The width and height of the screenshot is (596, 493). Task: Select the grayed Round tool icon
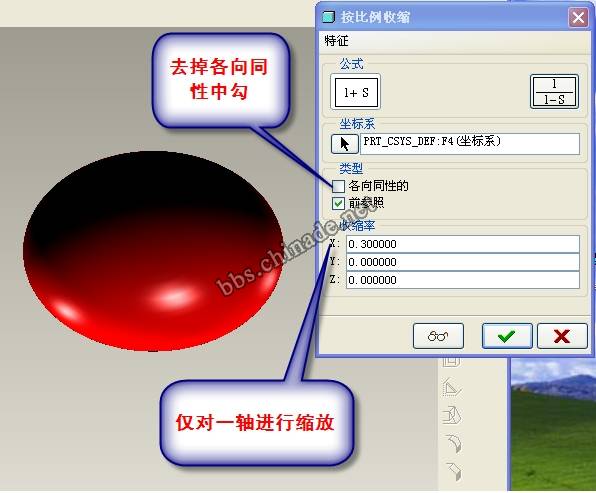453,443
